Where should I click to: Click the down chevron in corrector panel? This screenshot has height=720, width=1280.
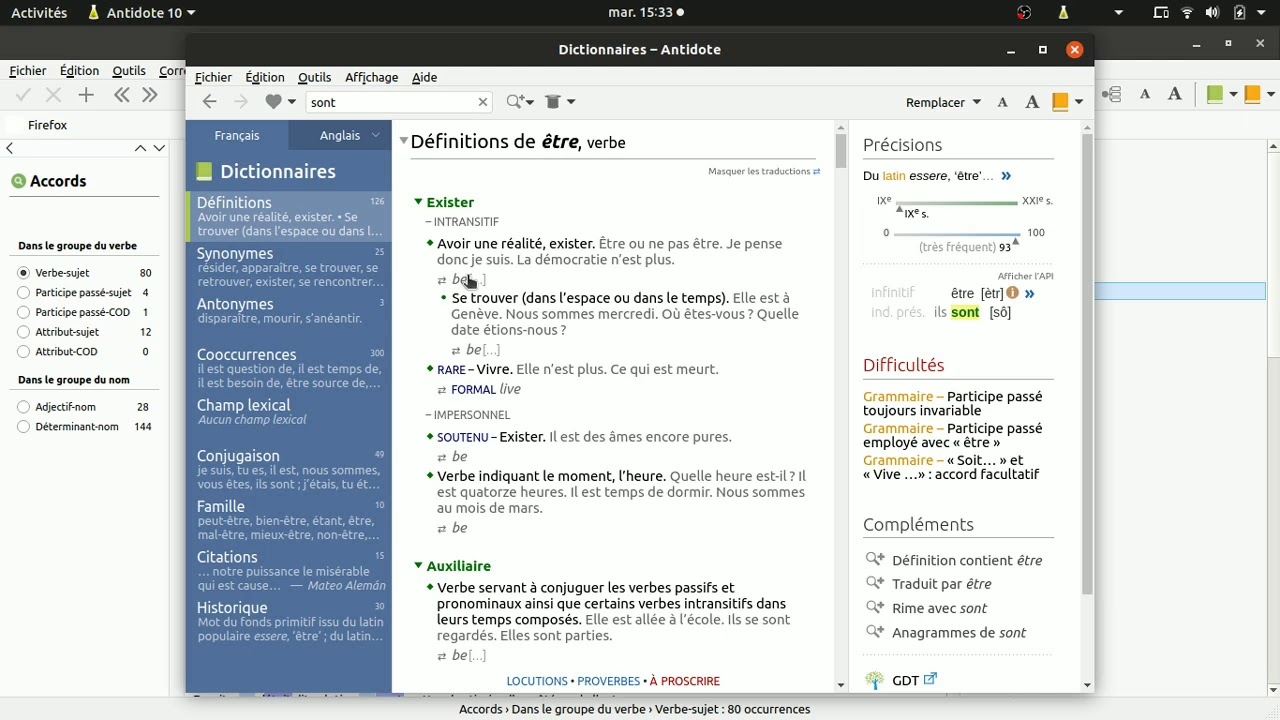[x=159, y=148]
